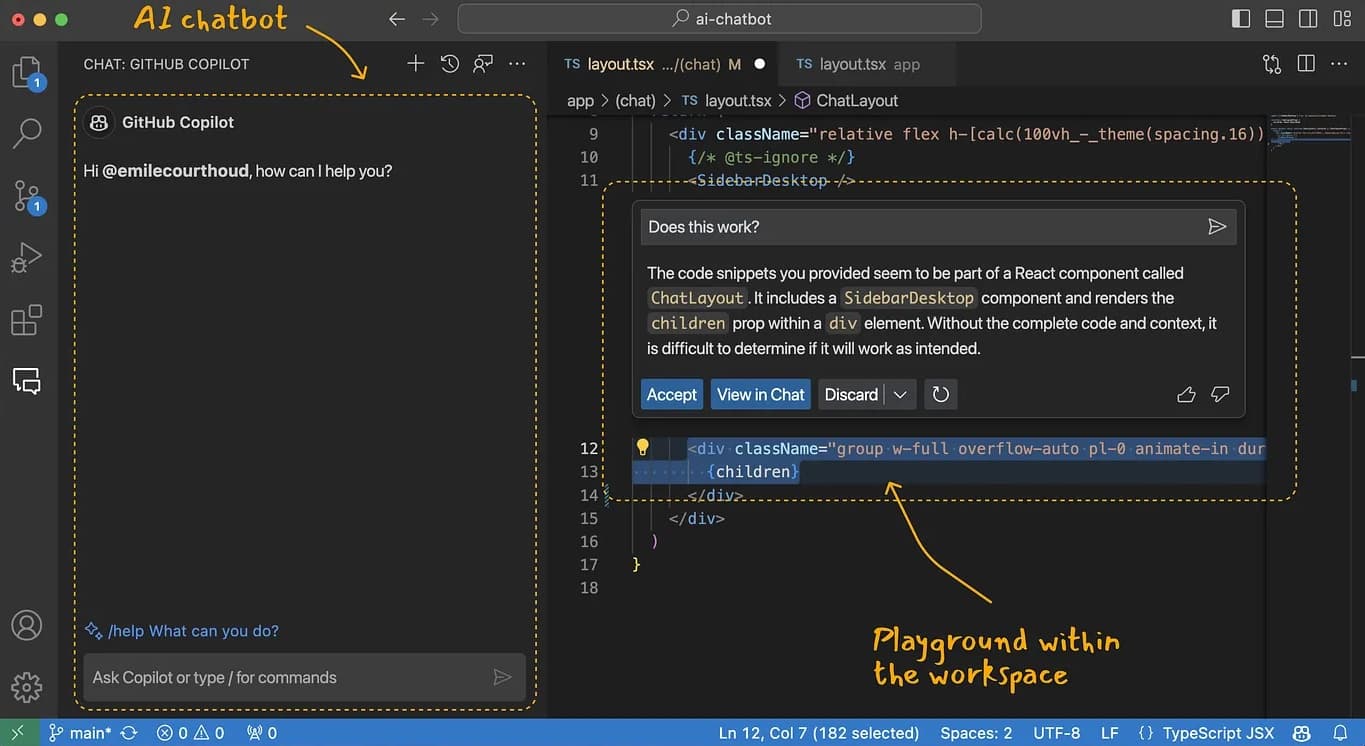The width and height of the screenshot is (1365, 746).
Task: Click the editor minimap
Action: (x=1308, y=135)
